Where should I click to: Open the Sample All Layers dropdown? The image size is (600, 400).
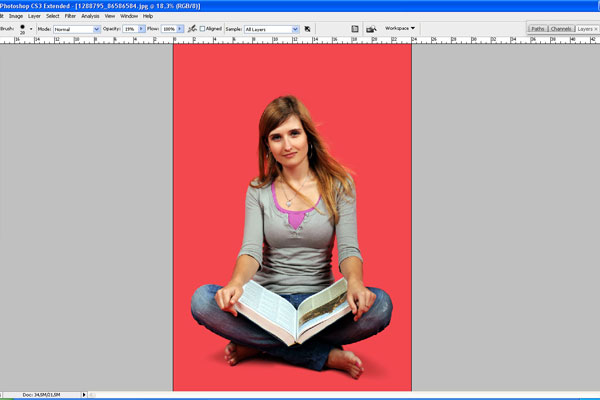[x=295, y=29]
